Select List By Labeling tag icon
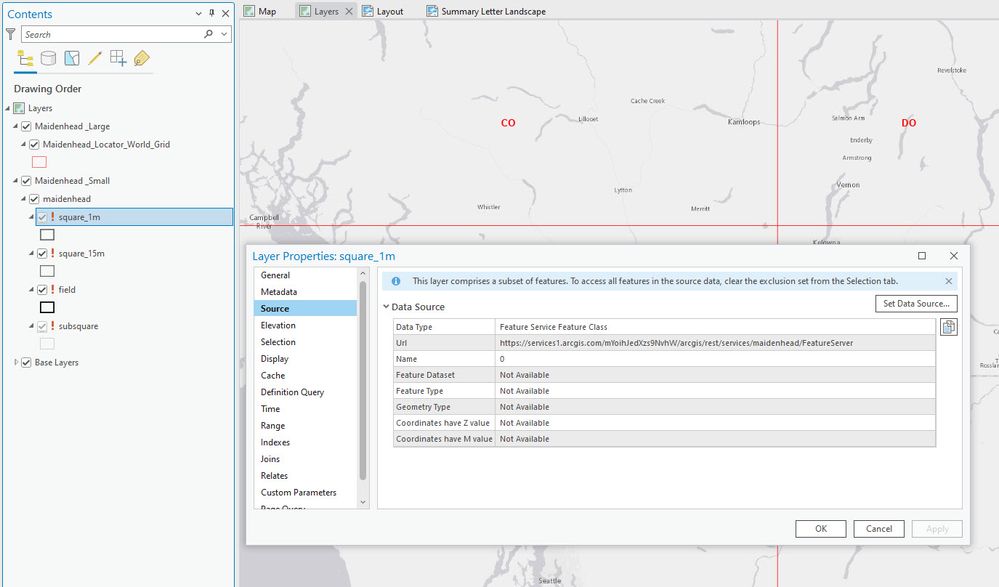The height and width of the screenshot is (587, 999). point(141,59)
